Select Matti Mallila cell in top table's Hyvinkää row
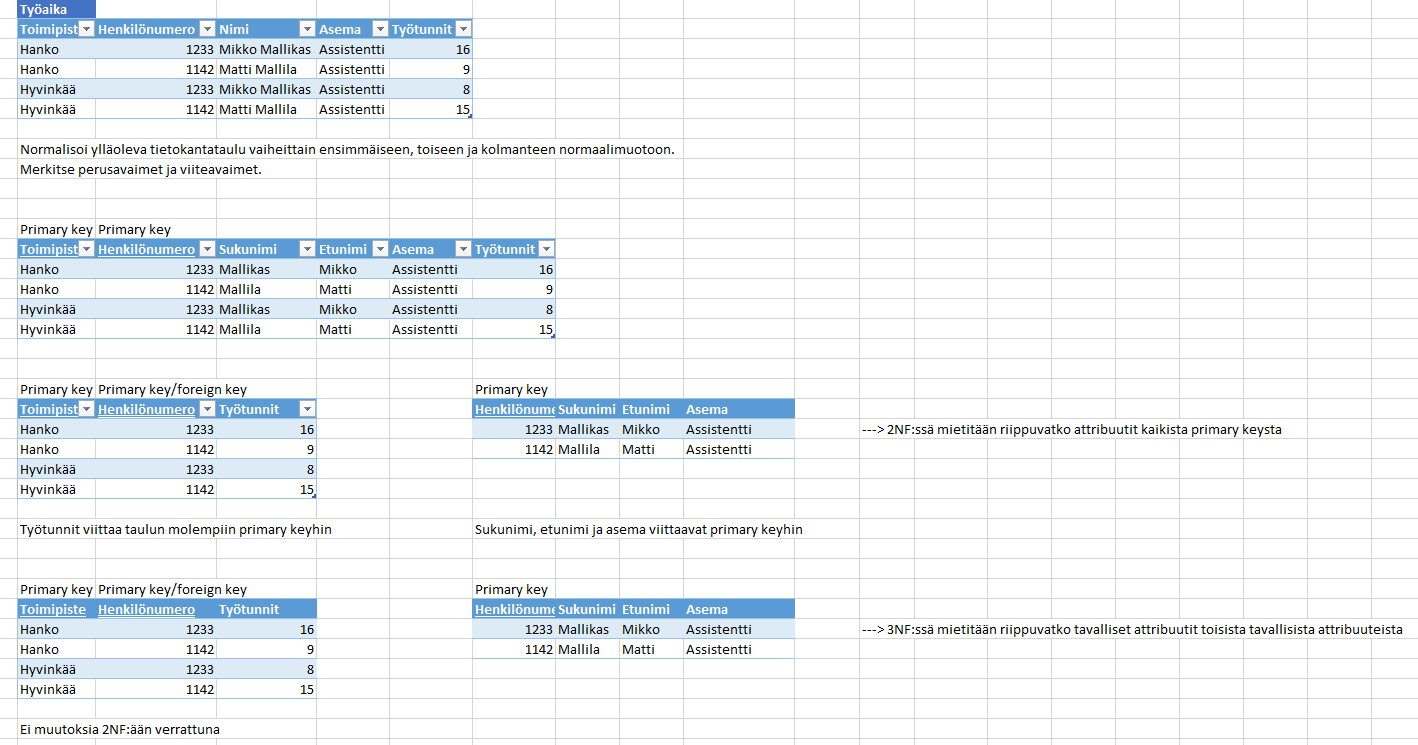1418x745 pixels. [258, 109]
